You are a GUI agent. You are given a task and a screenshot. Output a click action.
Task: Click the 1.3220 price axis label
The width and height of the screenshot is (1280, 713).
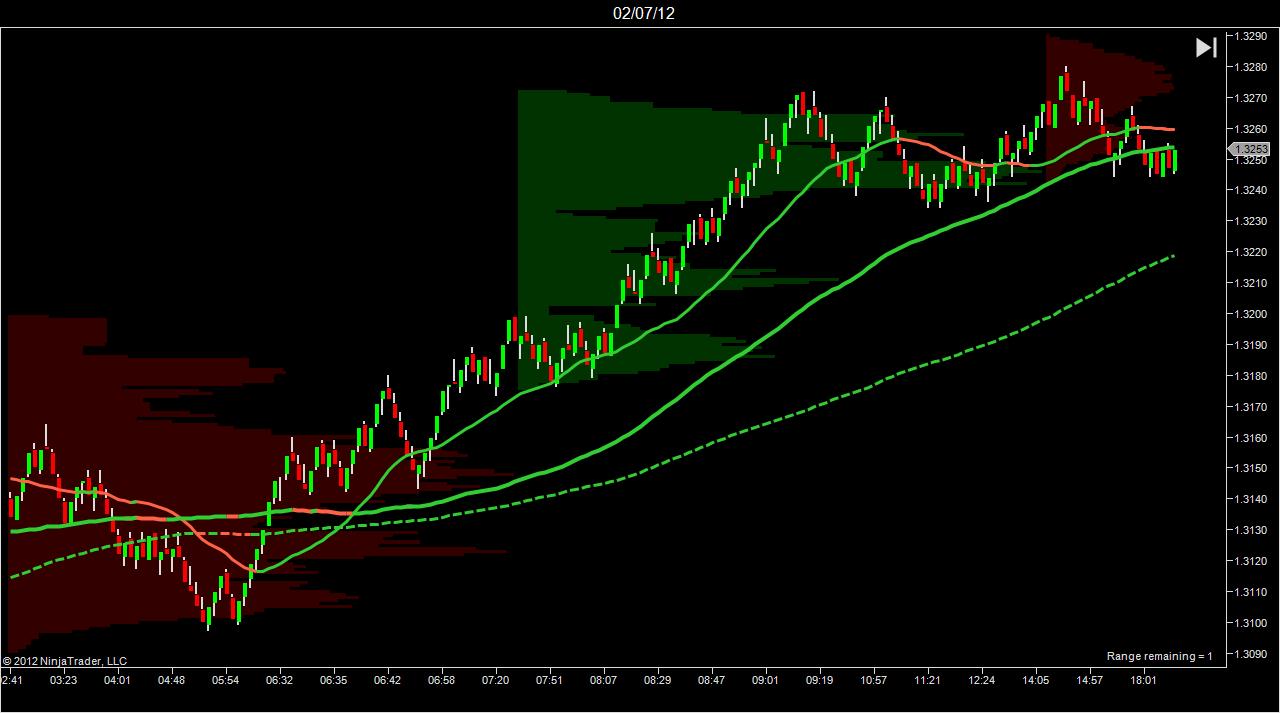[x=1251, y=252]
